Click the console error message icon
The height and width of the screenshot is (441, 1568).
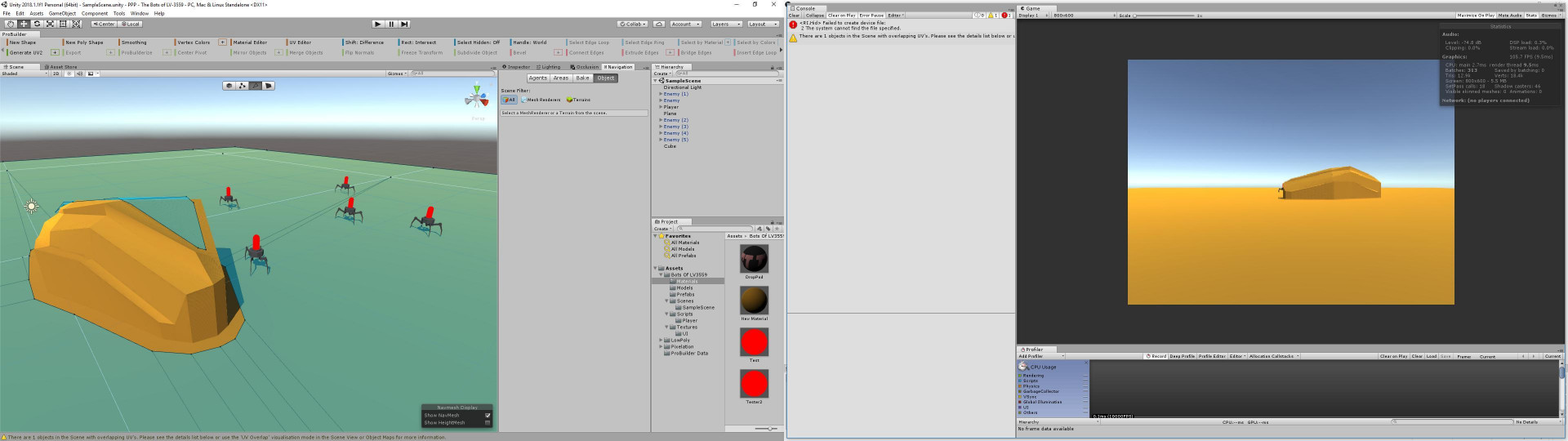click(x=793, y=24)
